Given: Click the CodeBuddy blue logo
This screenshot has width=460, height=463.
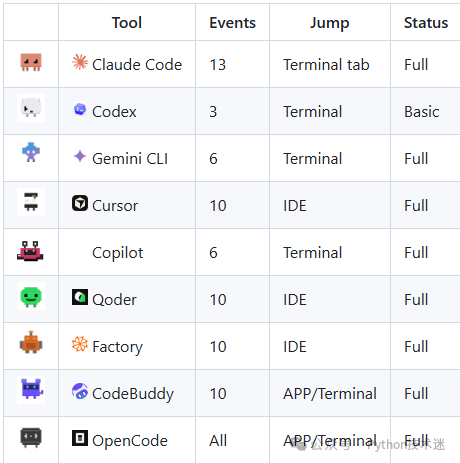Looking at the screenshot, I should [80, 391].
